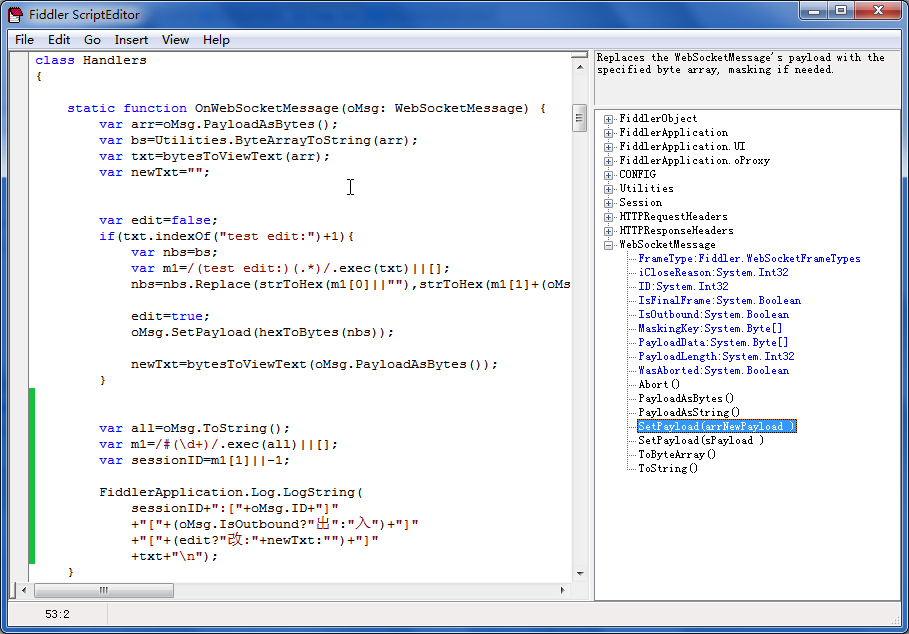909x634 pixels.
Task: Select the PayloadAsBytes() method
Action: [686, 398]
